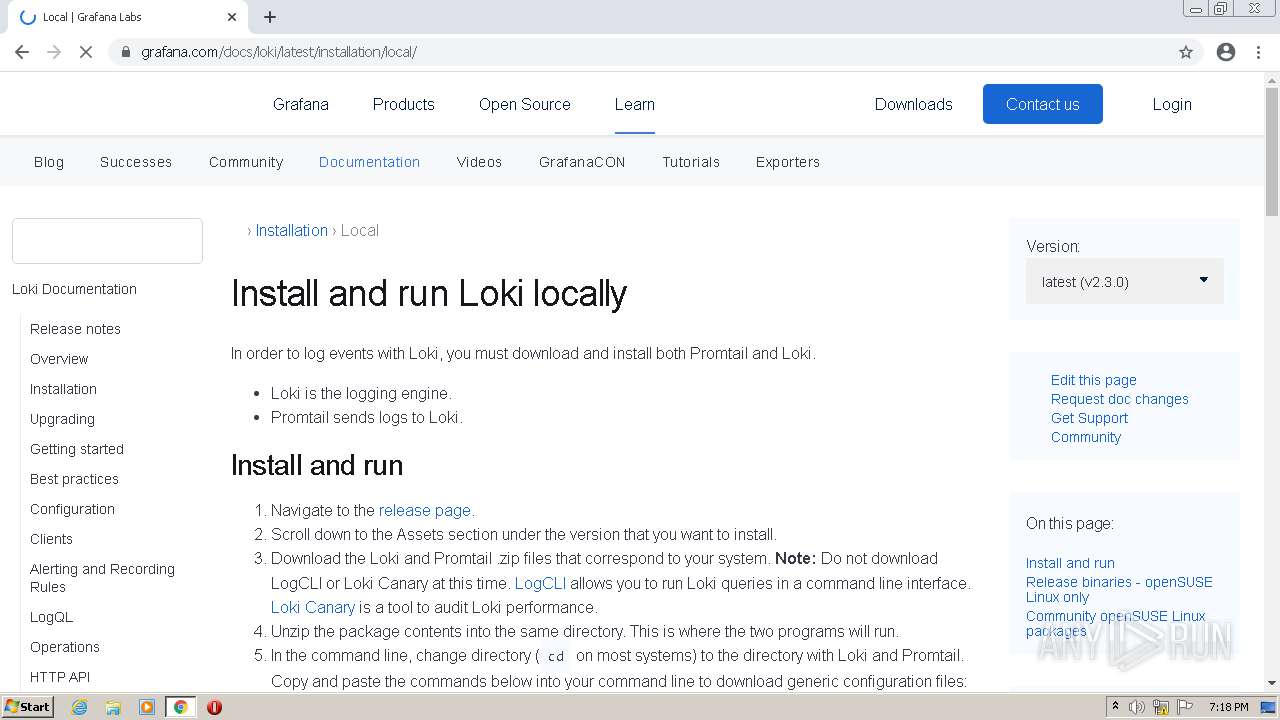Screen dimensions: 1280x720
Task: Open Installation in the sidebar
Action: [63, 389]
